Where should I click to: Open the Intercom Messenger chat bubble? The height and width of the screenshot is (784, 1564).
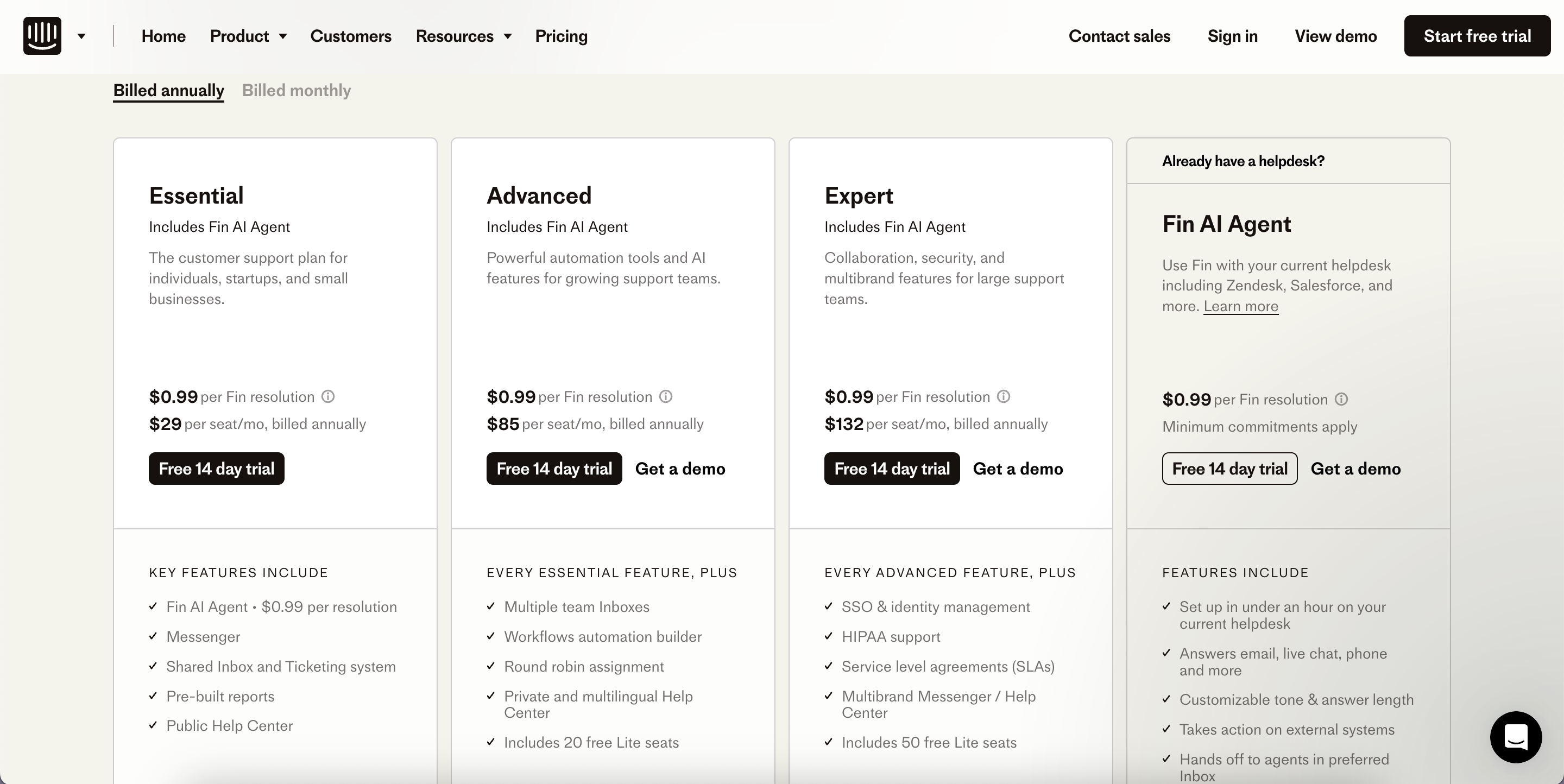coord(1516,737)
